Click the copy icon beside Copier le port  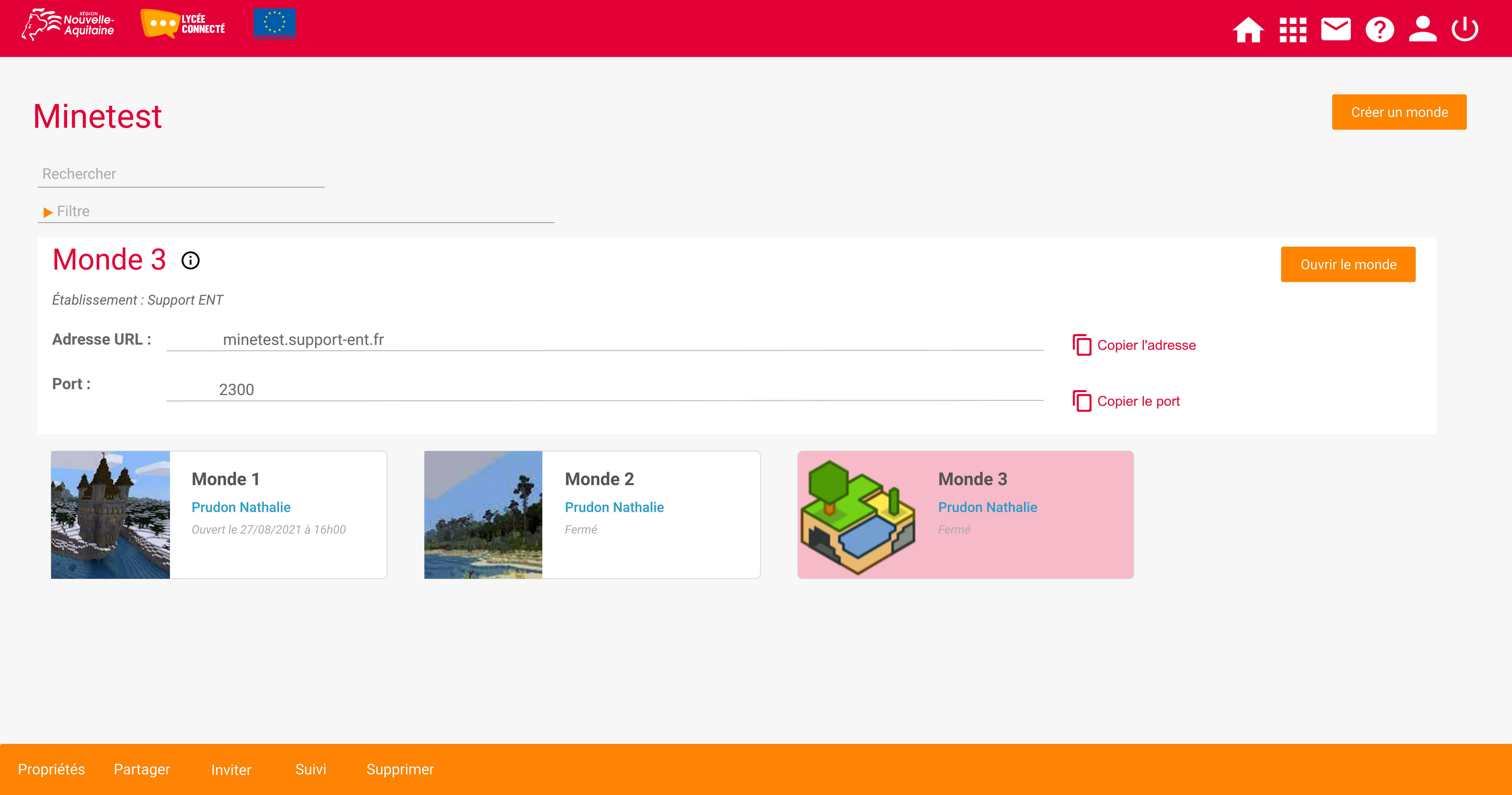tap(1082, 401)
